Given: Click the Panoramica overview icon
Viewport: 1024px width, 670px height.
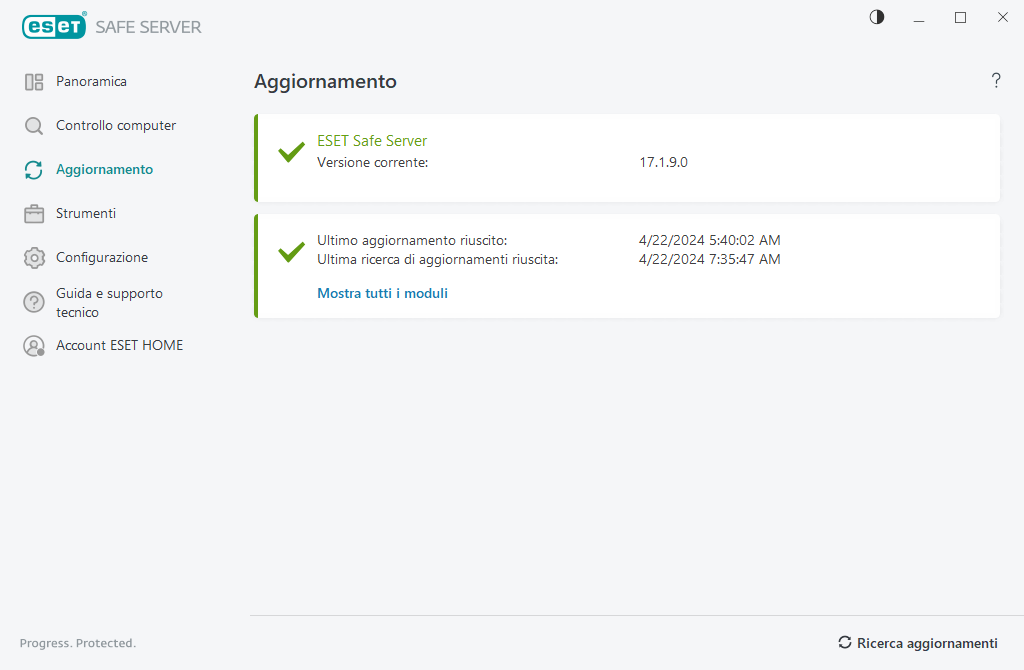Looking at the screenshot, I should 34,82.
